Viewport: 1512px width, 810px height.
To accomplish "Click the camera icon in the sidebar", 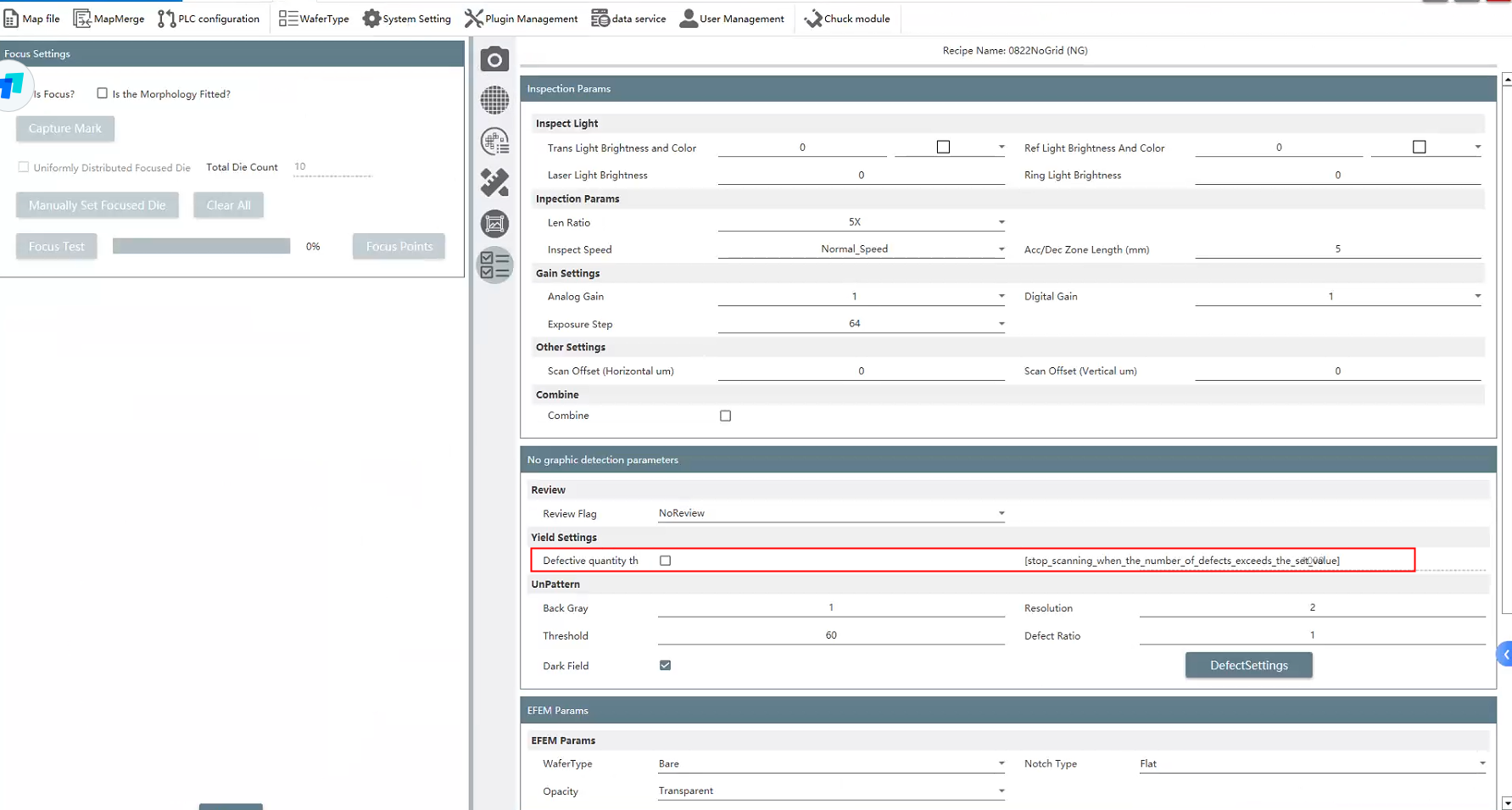I will click(x=494, y=60).
